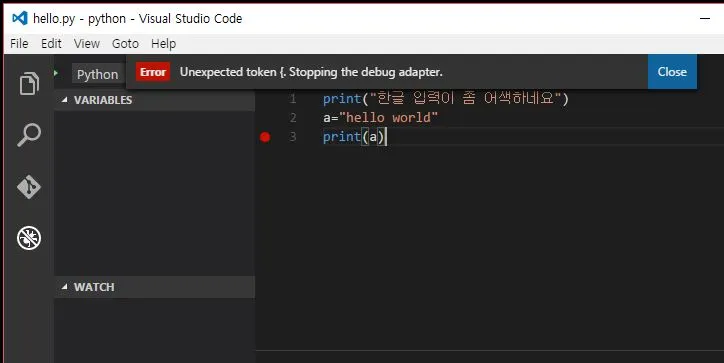
Task: Minimize the Visual Studio Code window
Action: [x=705, y=18]
